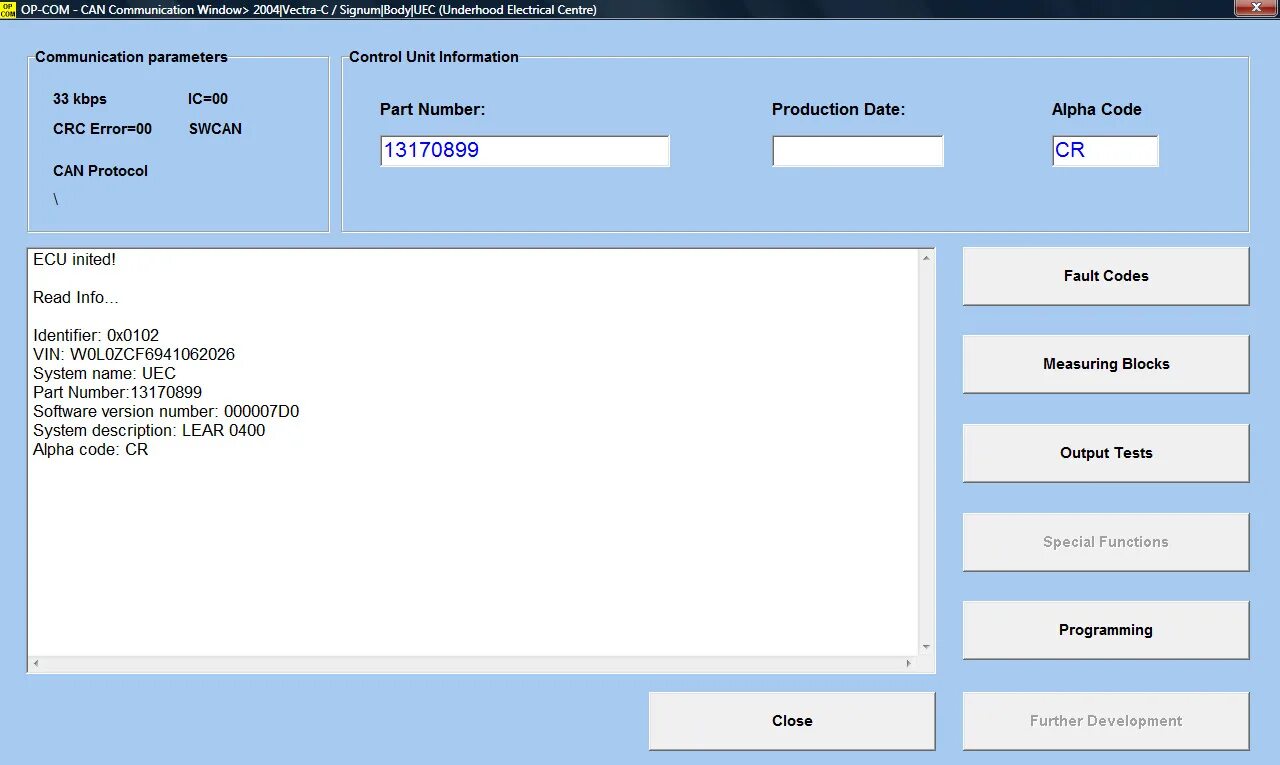Open the Fault Codes screen
This screenshot has height=765, width=1280.
tap(1106, 276)
